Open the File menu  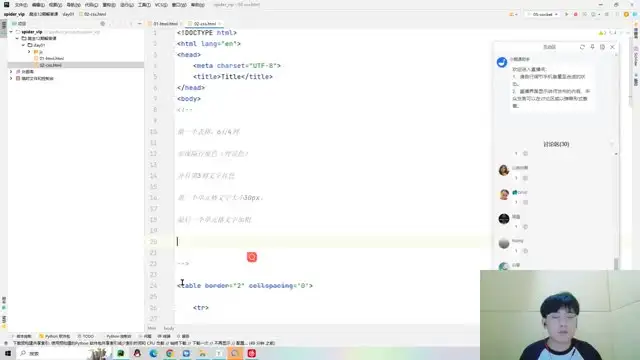(21, 5)
